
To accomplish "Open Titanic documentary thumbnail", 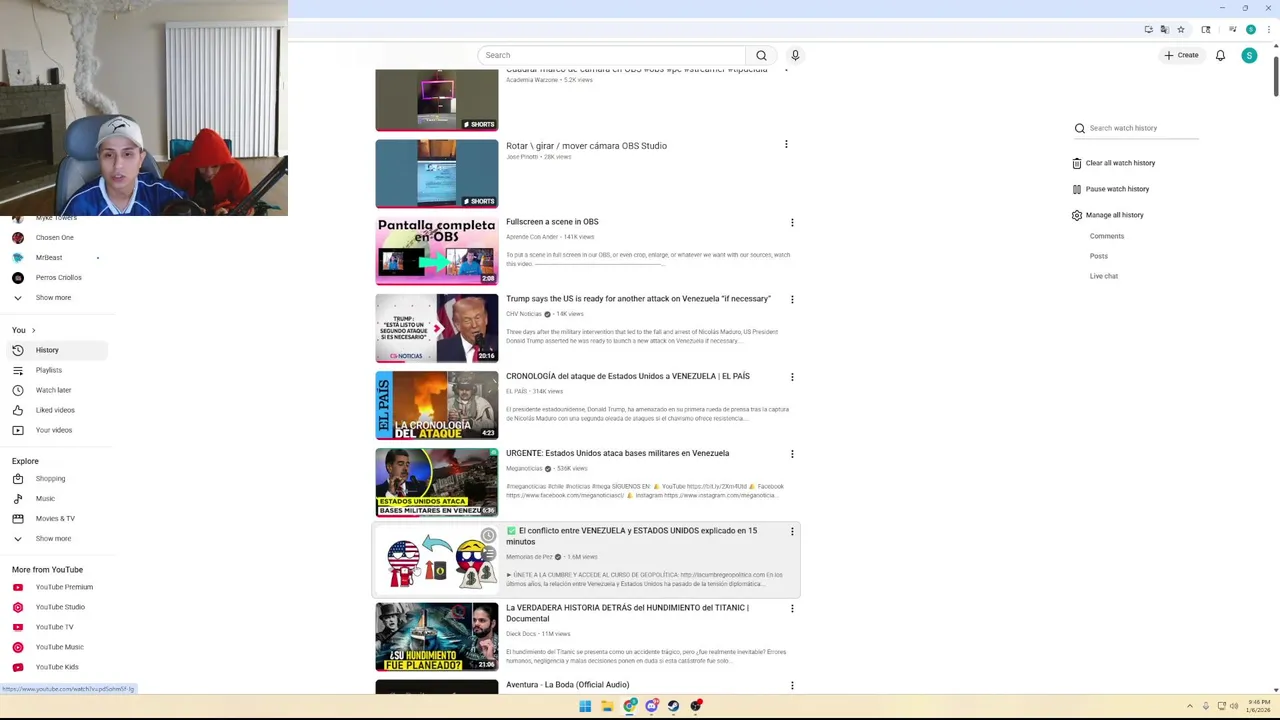I will click(x=437, y=637).
